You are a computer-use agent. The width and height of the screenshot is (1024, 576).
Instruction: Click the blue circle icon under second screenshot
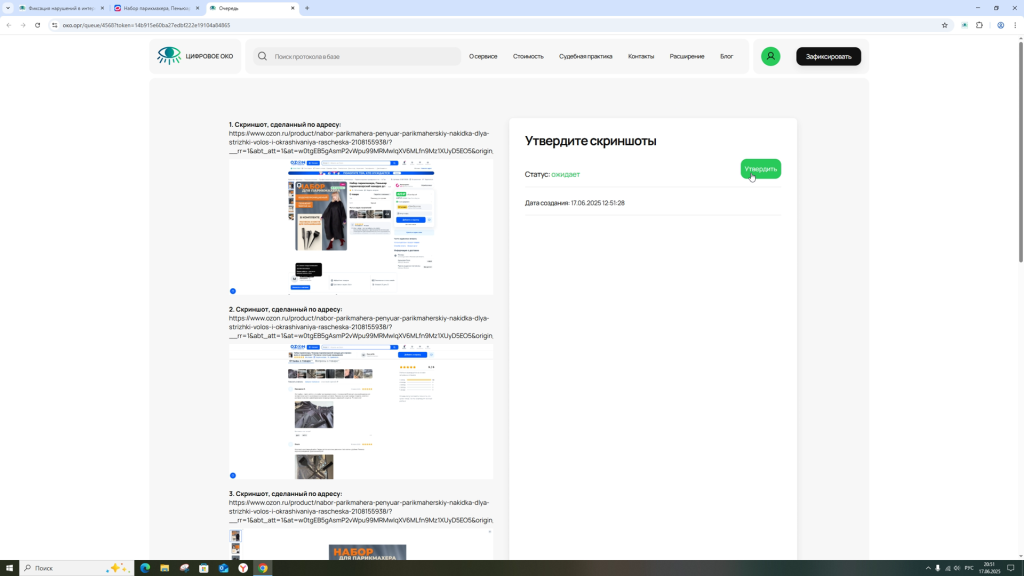tap(233, 475)
